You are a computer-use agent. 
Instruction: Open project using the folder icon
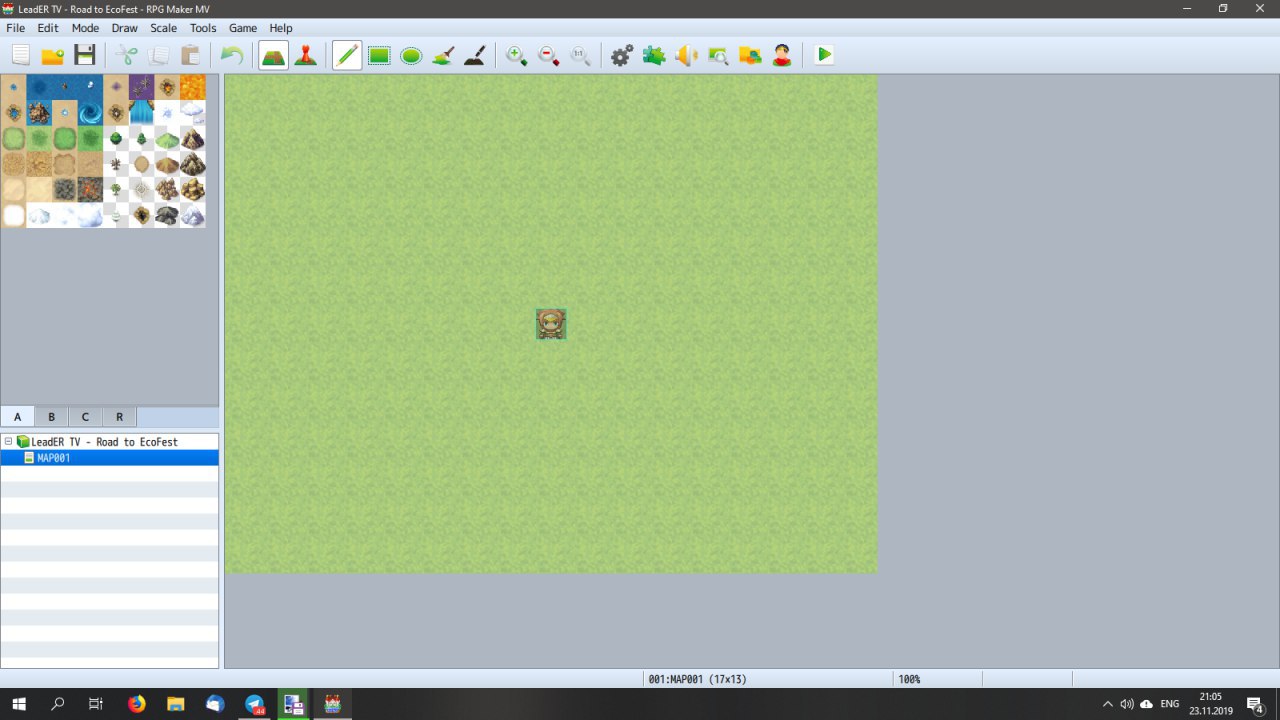pyautogui.click(x=52, y=55)
